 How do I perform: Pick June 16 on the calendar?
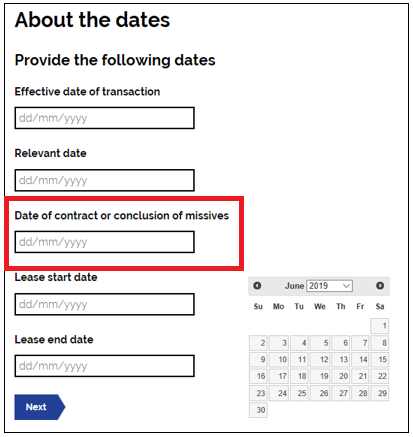pyautogui.click(x=258, y=376)
